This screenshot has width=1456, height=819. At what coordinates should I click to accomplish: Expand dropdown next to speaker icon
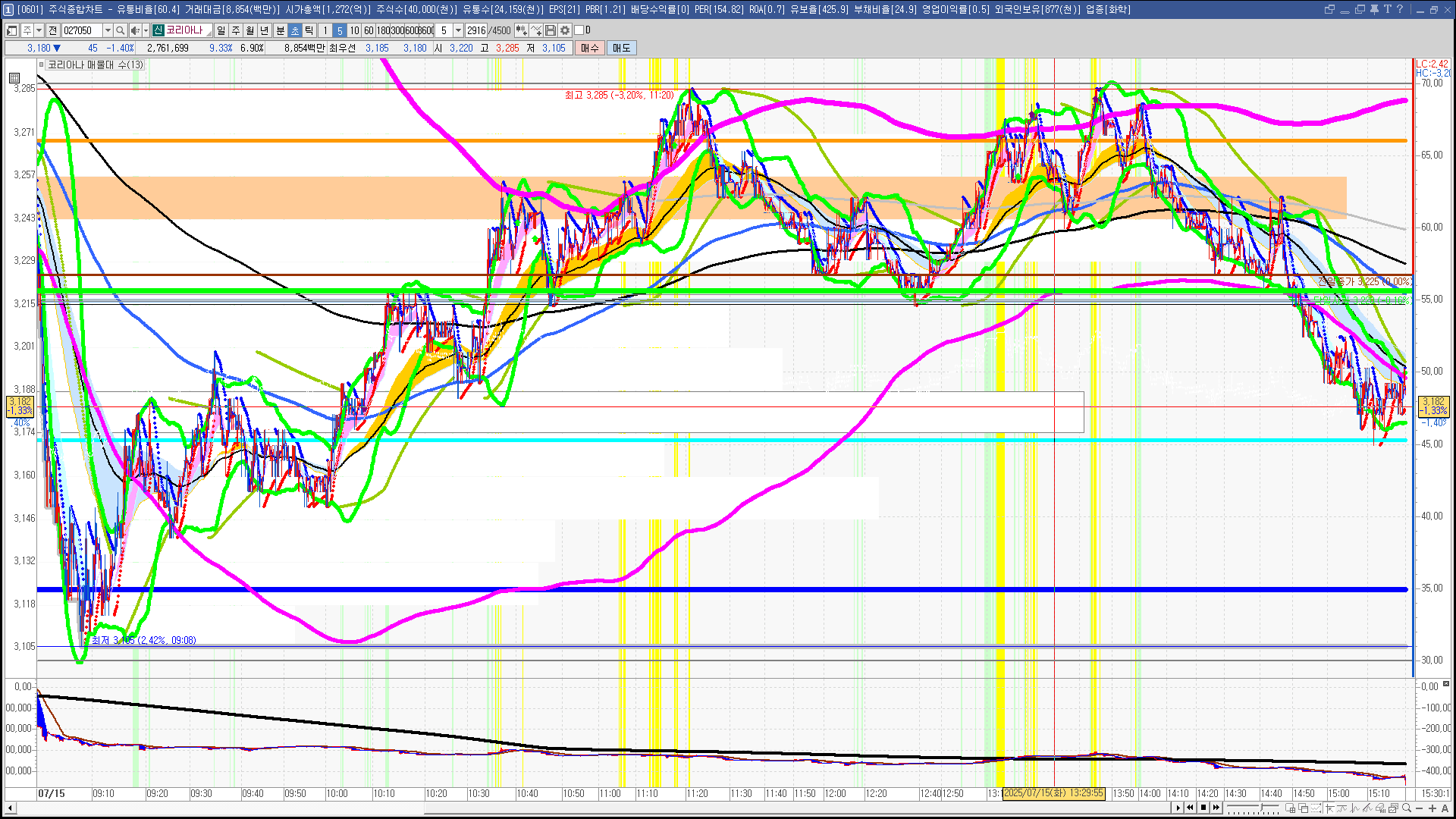point(146,30)
